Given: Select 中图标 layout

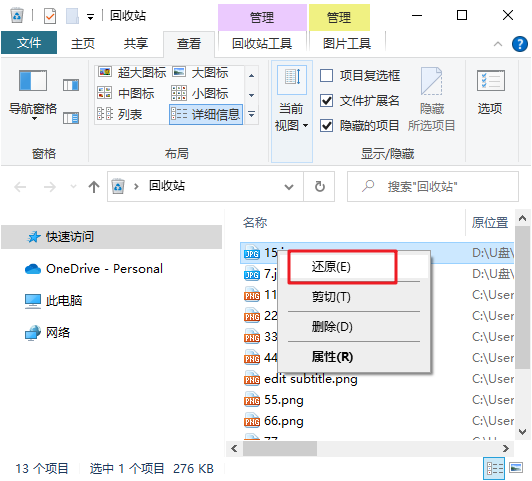Looking at the screenshot, I should coord(126,93).
